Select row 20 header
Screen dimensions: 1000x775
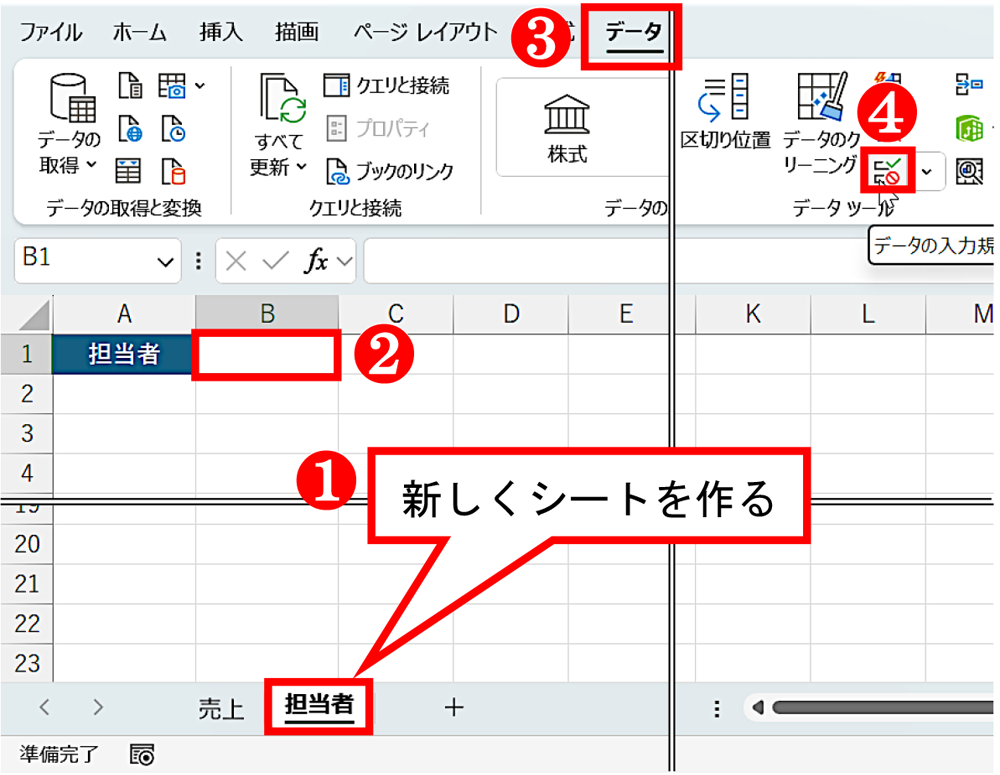(x=26, y=544)
